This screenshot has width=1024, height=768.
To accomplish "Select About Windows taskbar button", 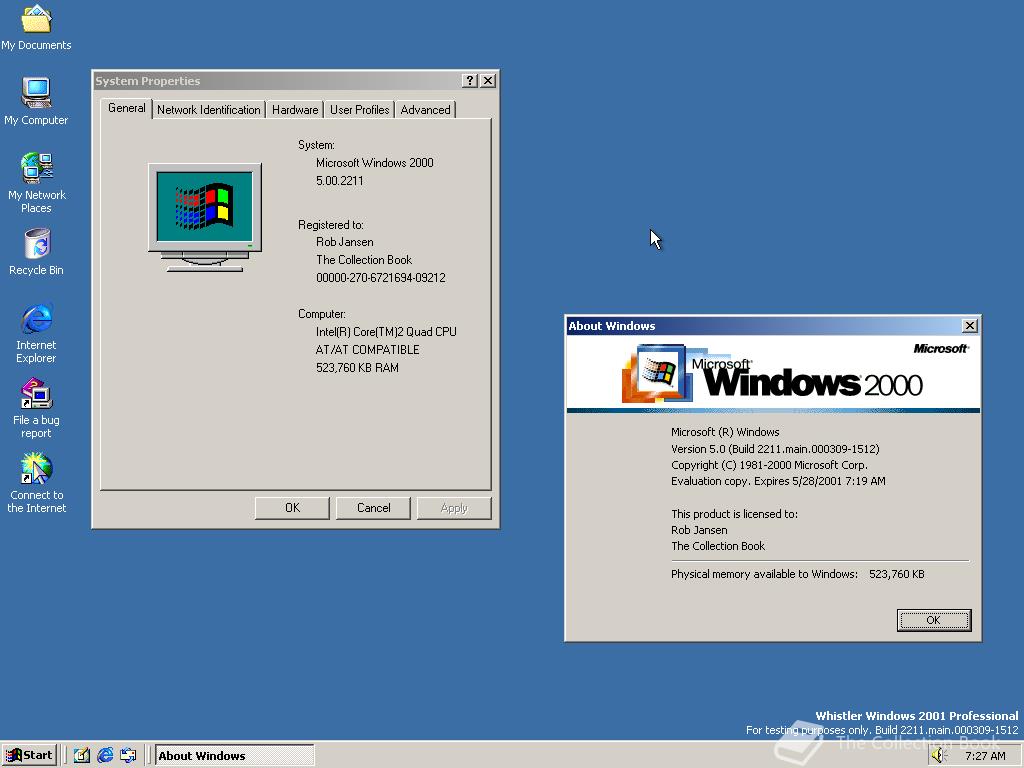I will (234, 756).
